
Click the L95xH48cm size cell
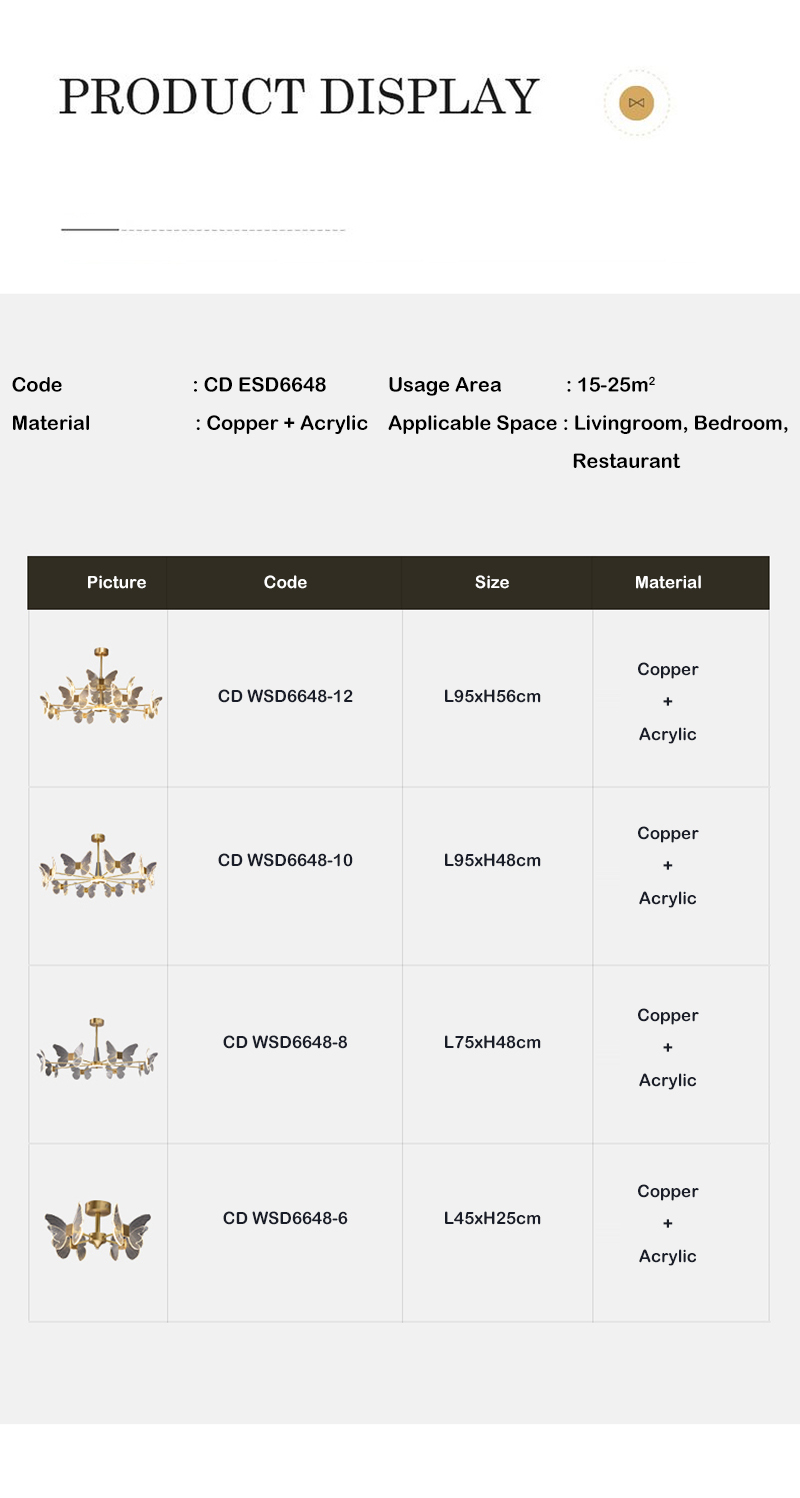point(492,860)
